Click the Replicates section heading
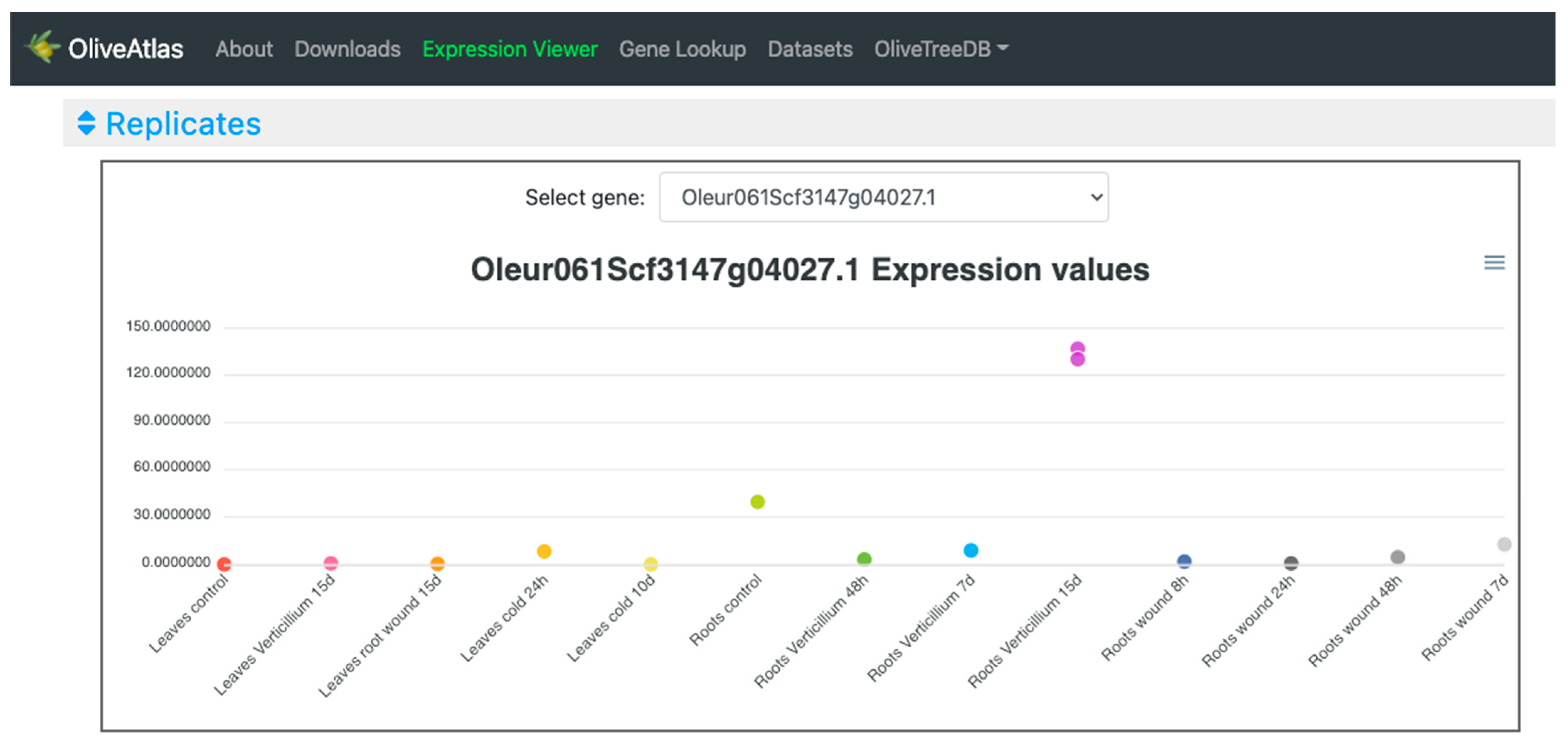 (183, 123)
